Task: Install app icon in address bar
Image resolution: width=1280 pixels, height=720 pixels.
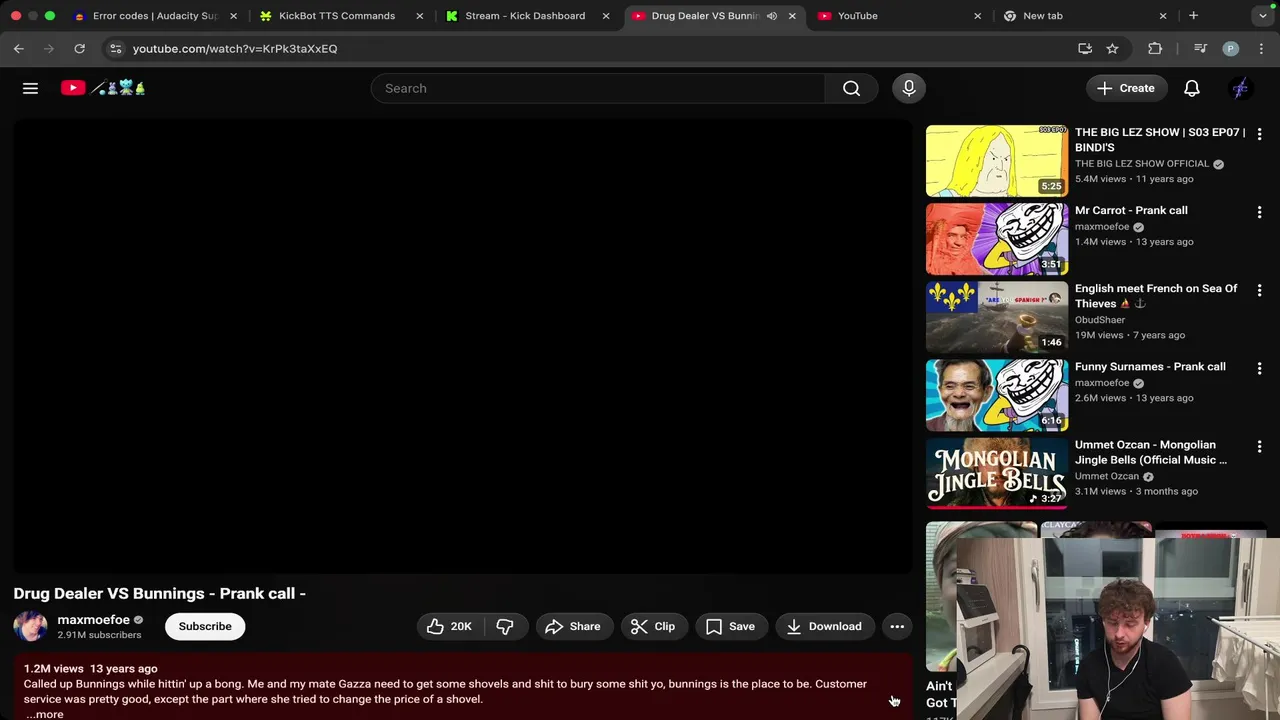Action: coord(1085,48)
